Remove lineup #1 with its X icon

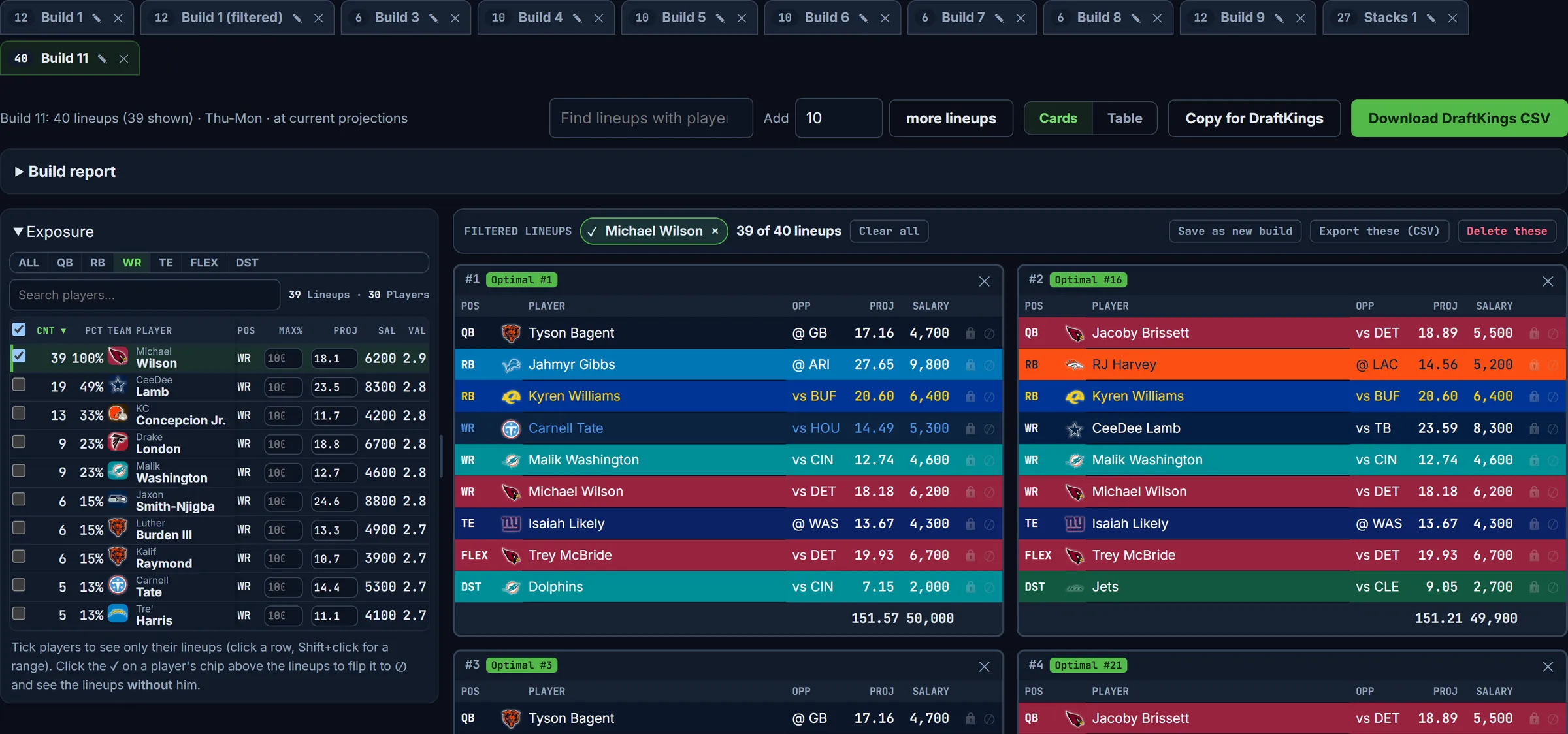click(984, 281)
